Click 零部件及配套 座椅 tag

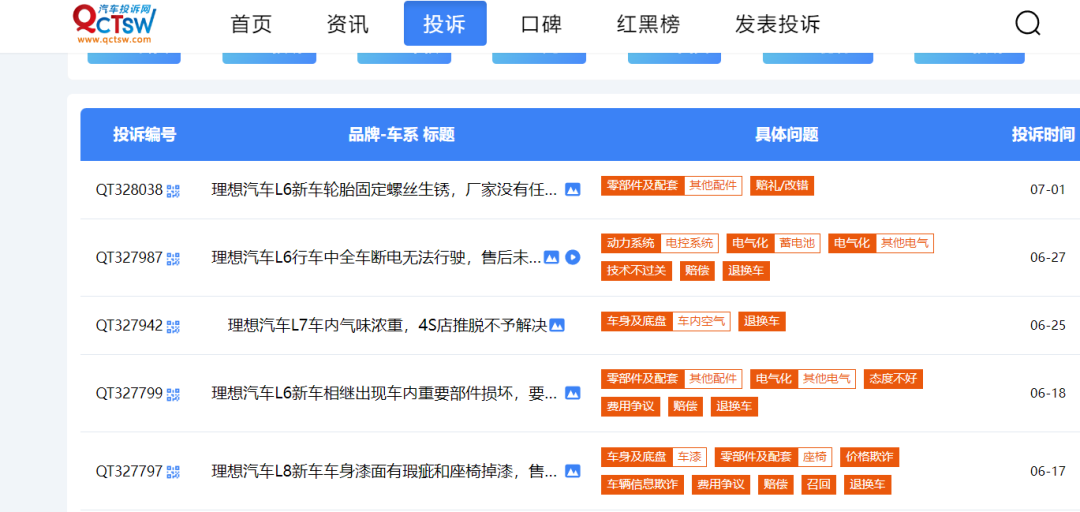773,457
